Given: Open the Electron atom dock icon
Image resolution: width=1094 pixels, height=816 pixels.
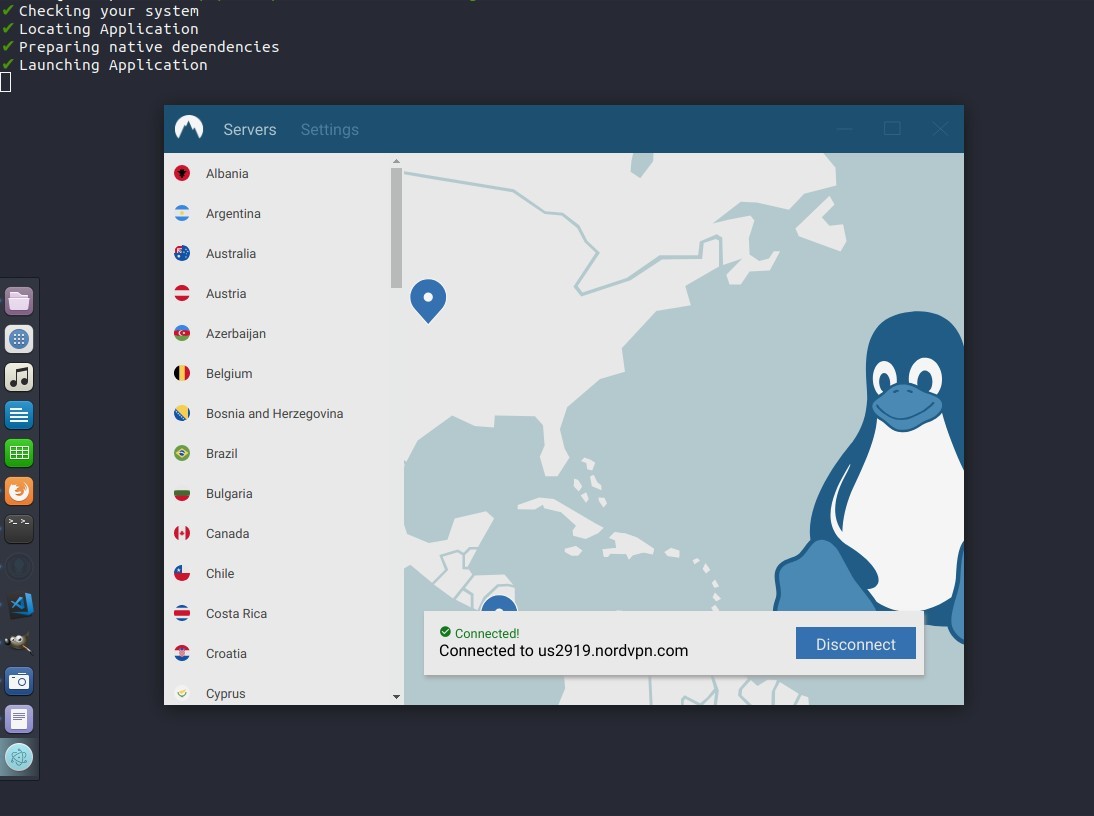Looking at the screenshot, I should 19,757.
